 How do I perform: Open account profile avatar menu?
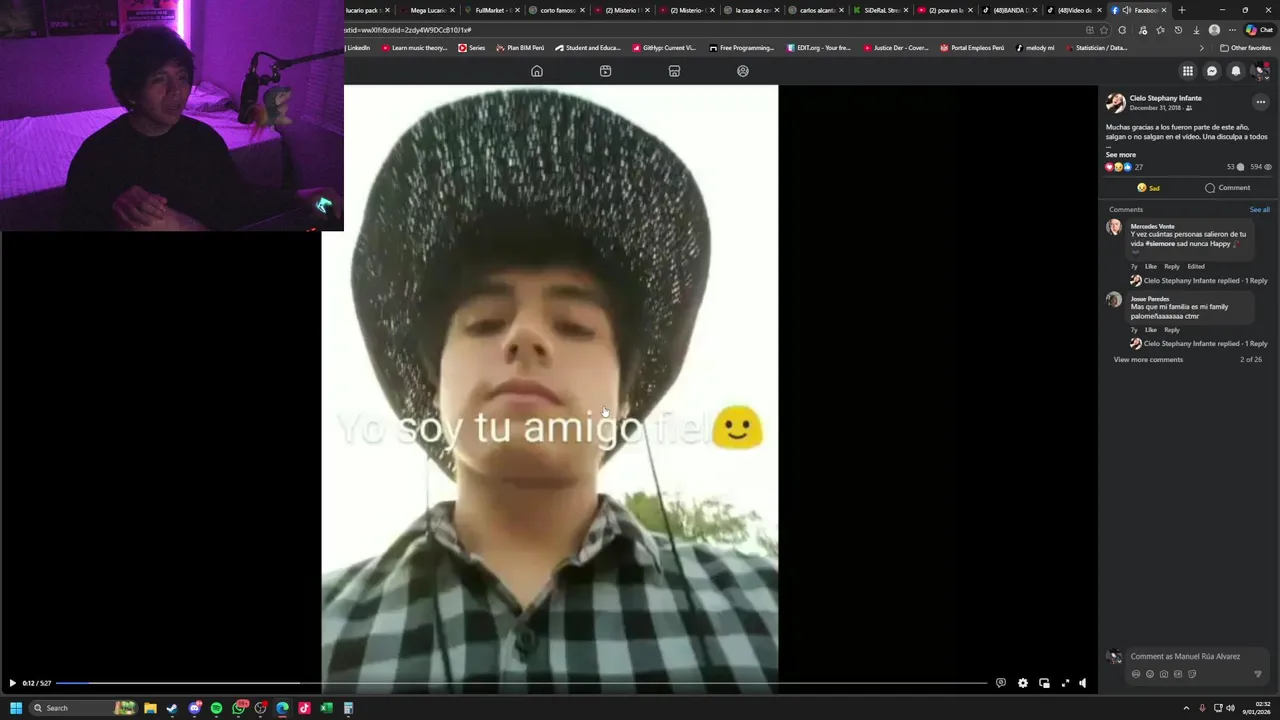(x=1261, y=71)
